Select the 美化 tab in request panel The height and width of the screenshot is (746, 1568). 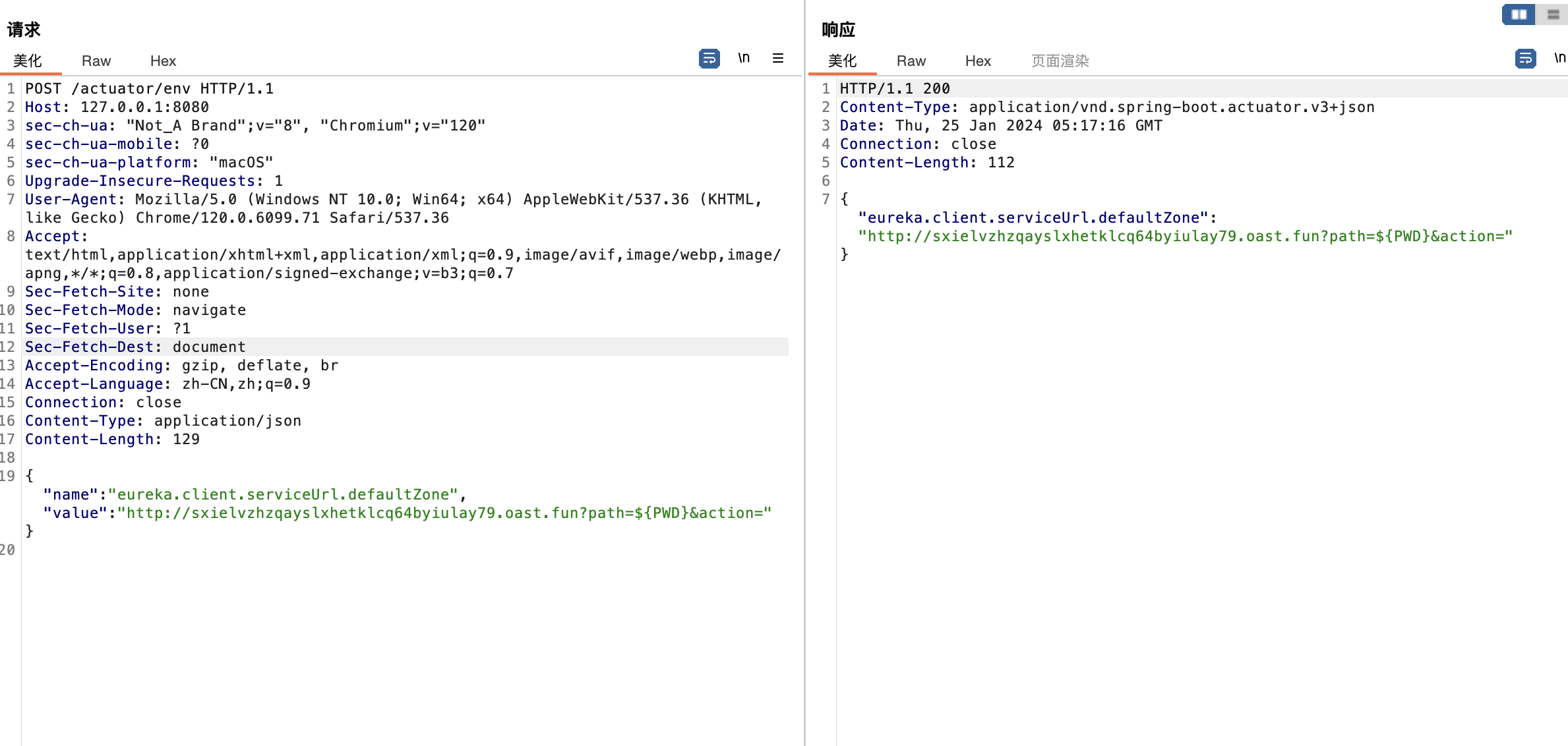(x=28, y=61)
